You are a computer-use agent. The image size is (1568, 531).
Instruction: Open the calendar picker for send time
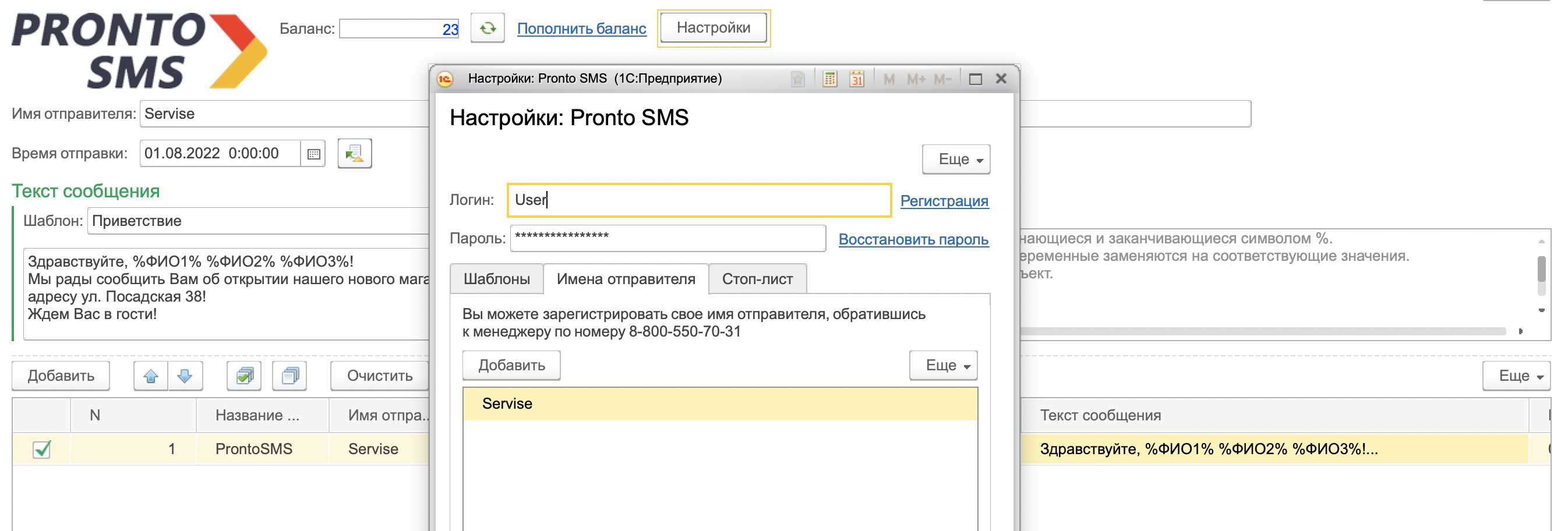click(x=313, y=154)
